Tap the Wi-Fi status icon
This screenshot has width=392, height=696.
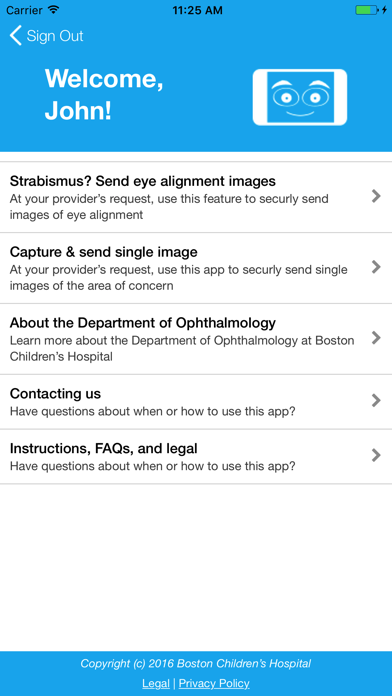(54, 10)
